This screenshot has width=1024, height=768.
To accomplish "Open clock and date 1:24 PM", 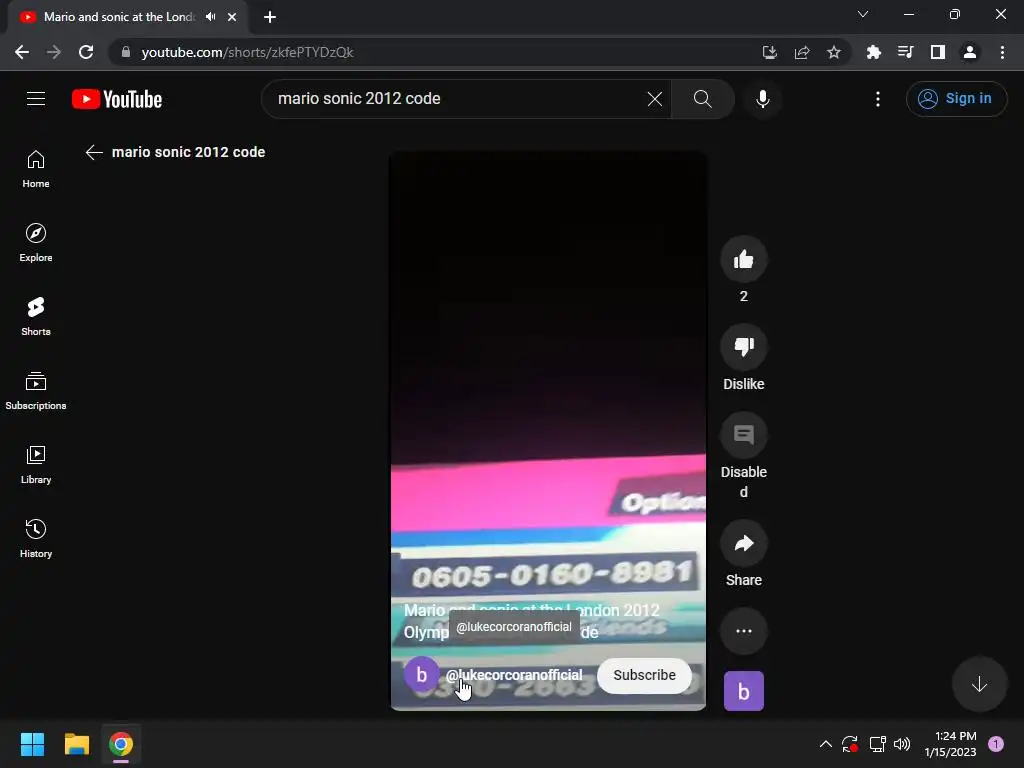I will coord(950,744).
